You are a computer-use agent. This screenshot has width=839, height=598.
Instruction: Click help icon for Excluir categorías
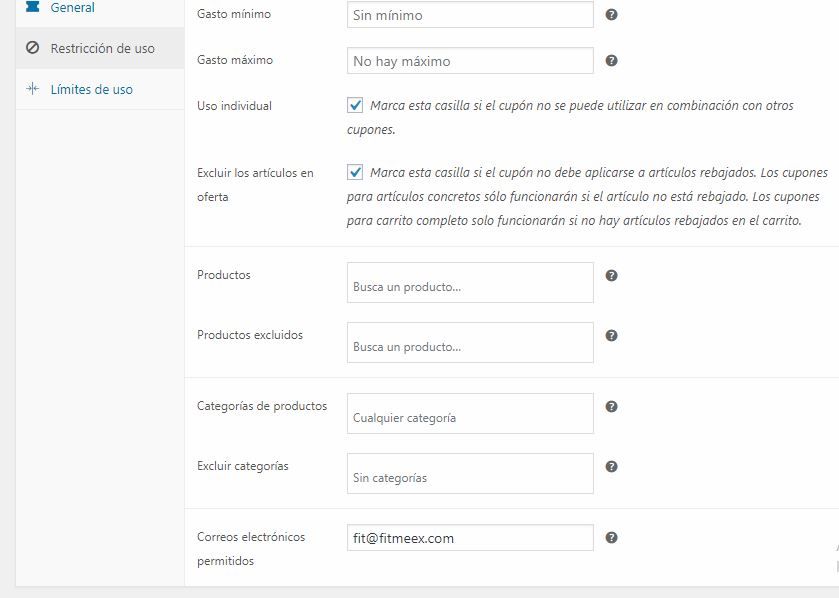611,466
